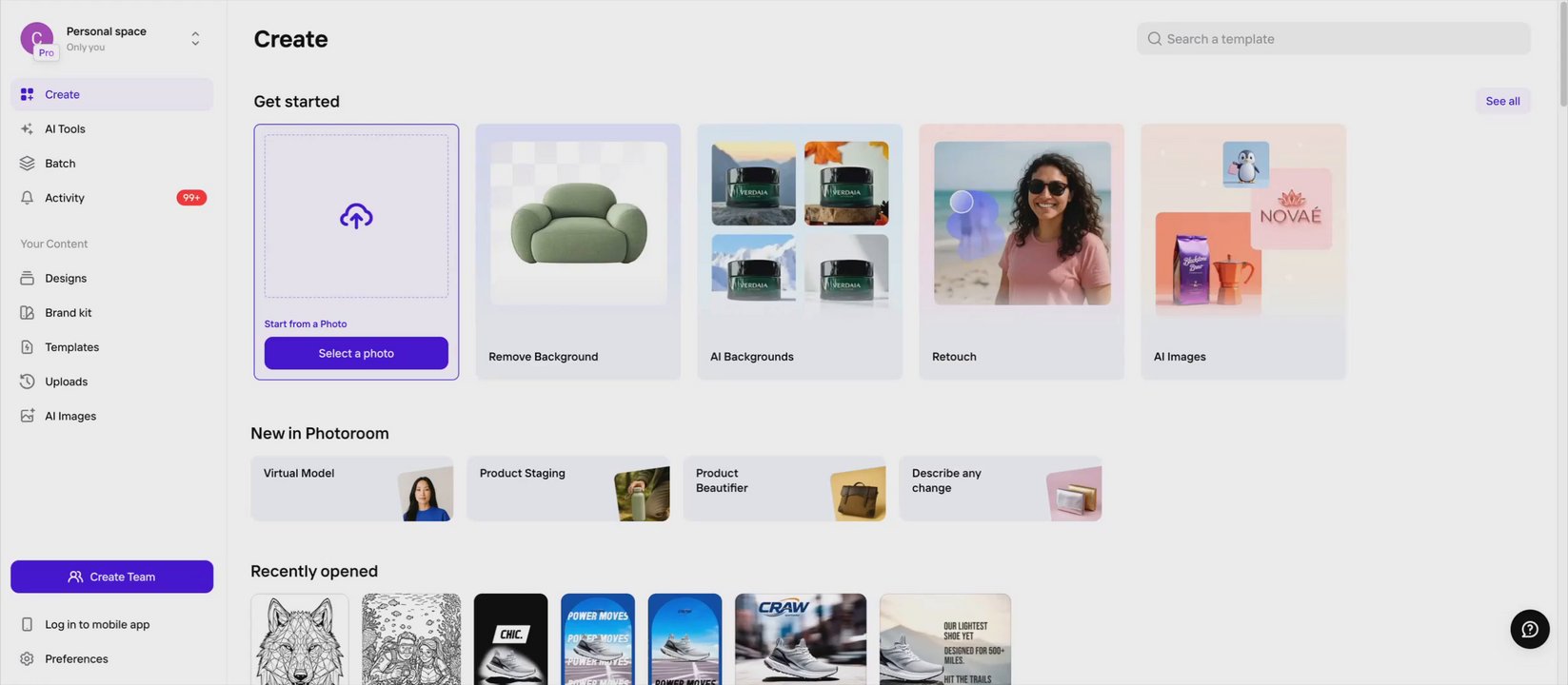The height and width of the screenshot is (685, 1568).
Task: Open Preferences from the sidebar
Action: (111, 658)
